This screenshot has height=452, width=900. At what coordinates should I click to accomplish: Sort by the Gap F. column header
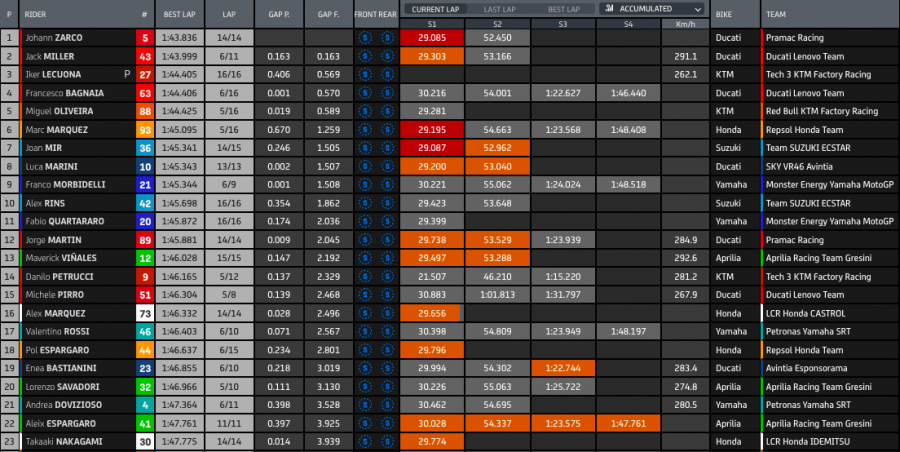328,16
